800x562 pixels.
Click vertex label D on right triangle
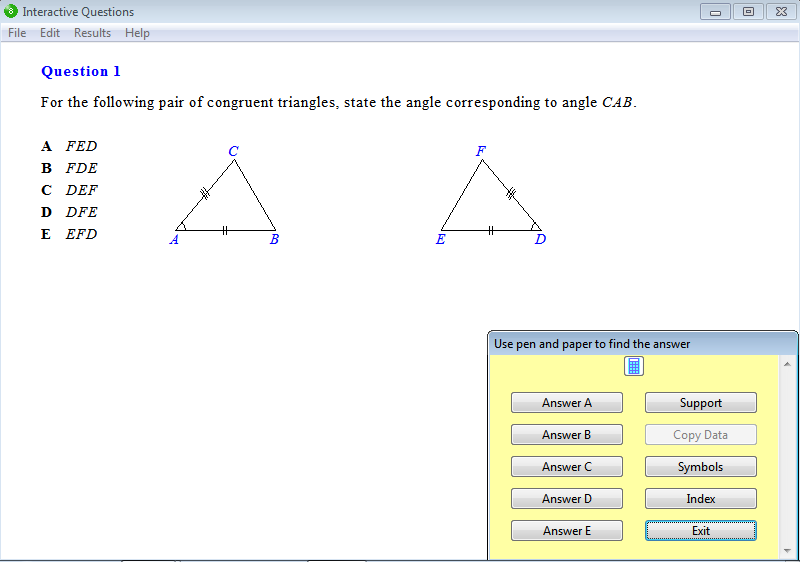pos(540,239)
